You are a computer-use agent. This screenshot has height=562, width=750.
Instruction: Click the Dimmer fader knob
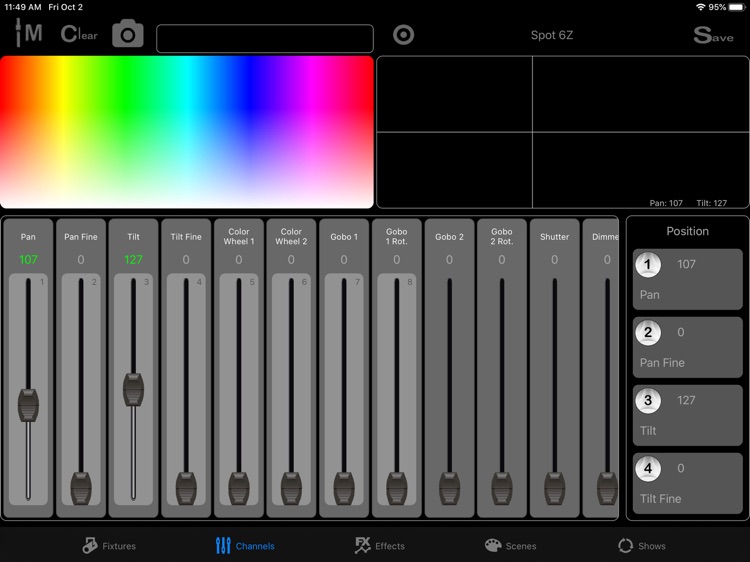tap(607, 488)
